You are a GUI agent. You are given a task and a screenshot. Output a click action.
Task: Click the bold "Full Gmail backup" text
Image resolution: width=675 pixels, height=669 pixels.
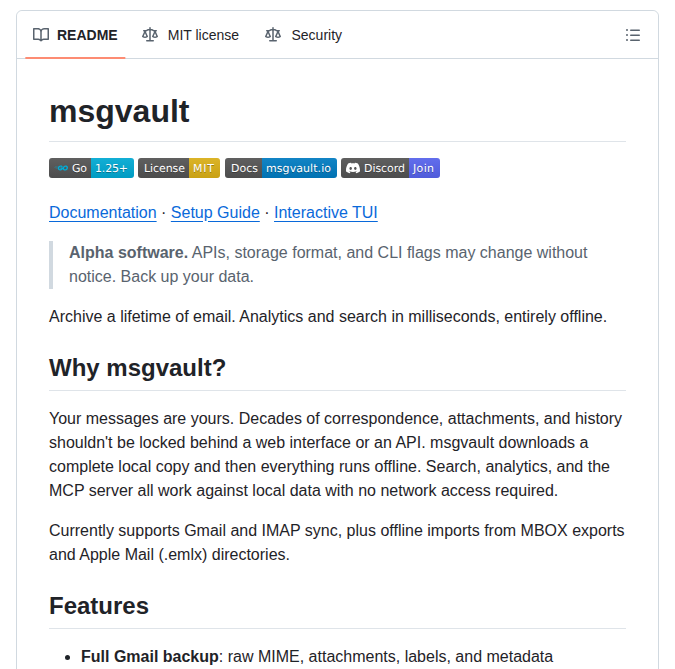(150, 656)
